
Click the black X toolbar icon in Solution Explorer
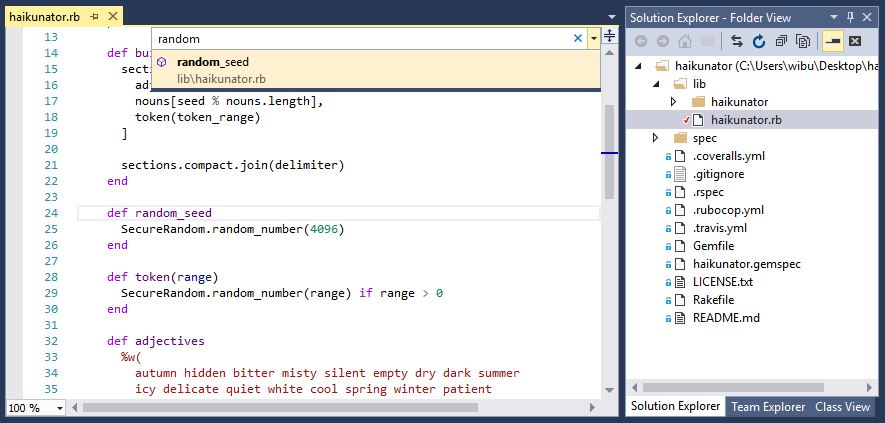pos(855,41)
